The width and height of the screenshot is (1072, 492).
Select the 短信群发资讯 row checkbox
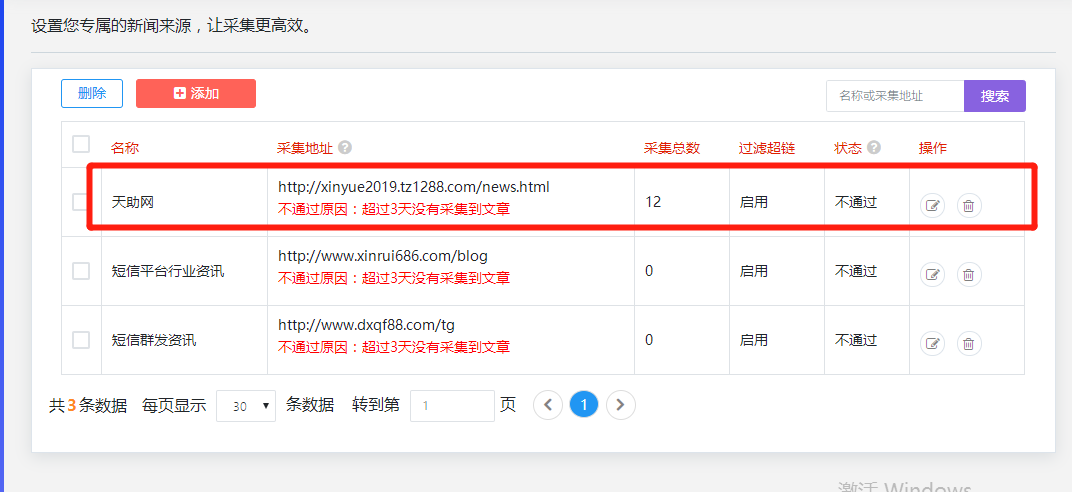coord(81,340)
